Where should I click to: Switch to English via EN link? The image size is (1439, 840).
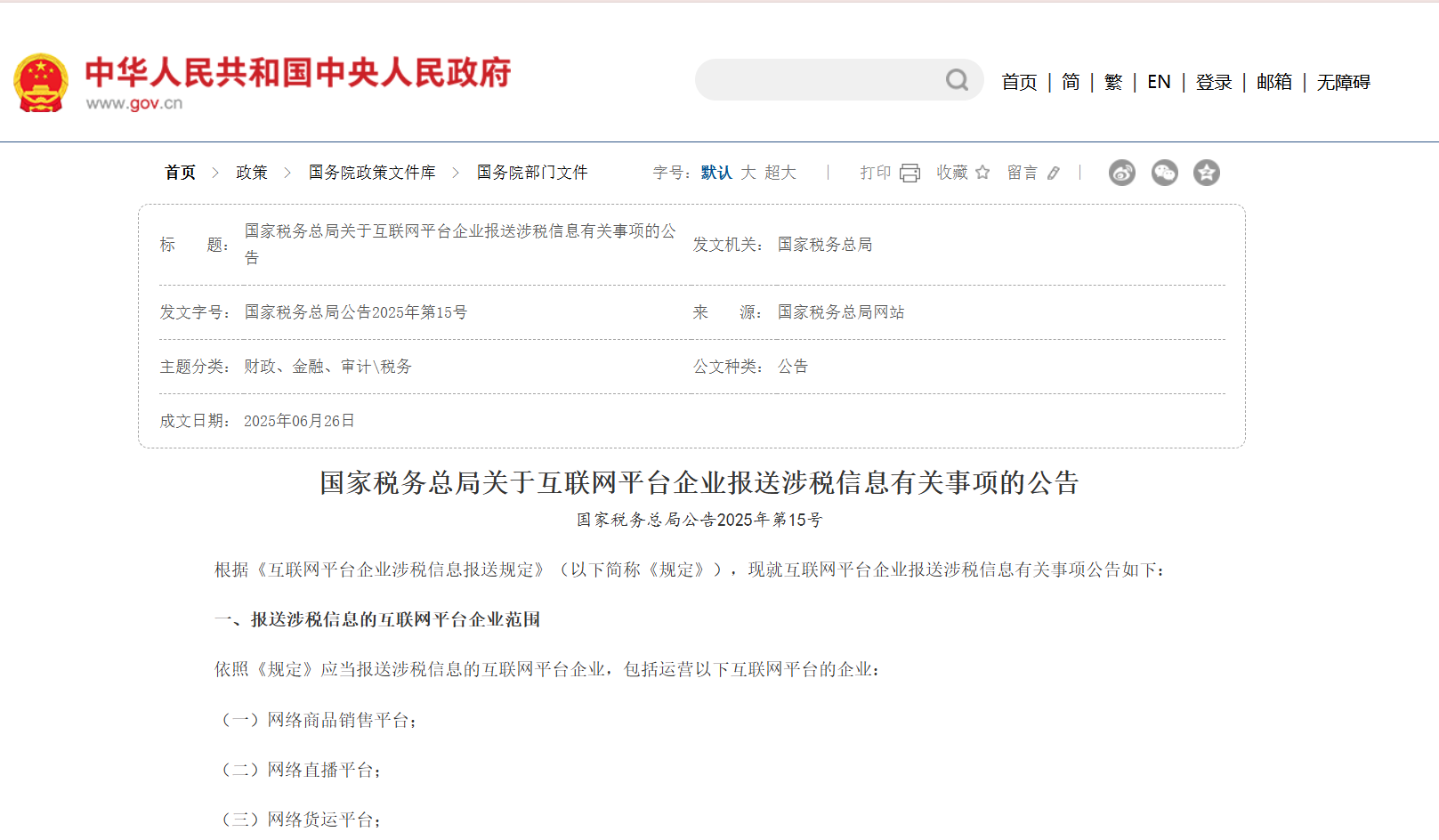click(1159, 82)
